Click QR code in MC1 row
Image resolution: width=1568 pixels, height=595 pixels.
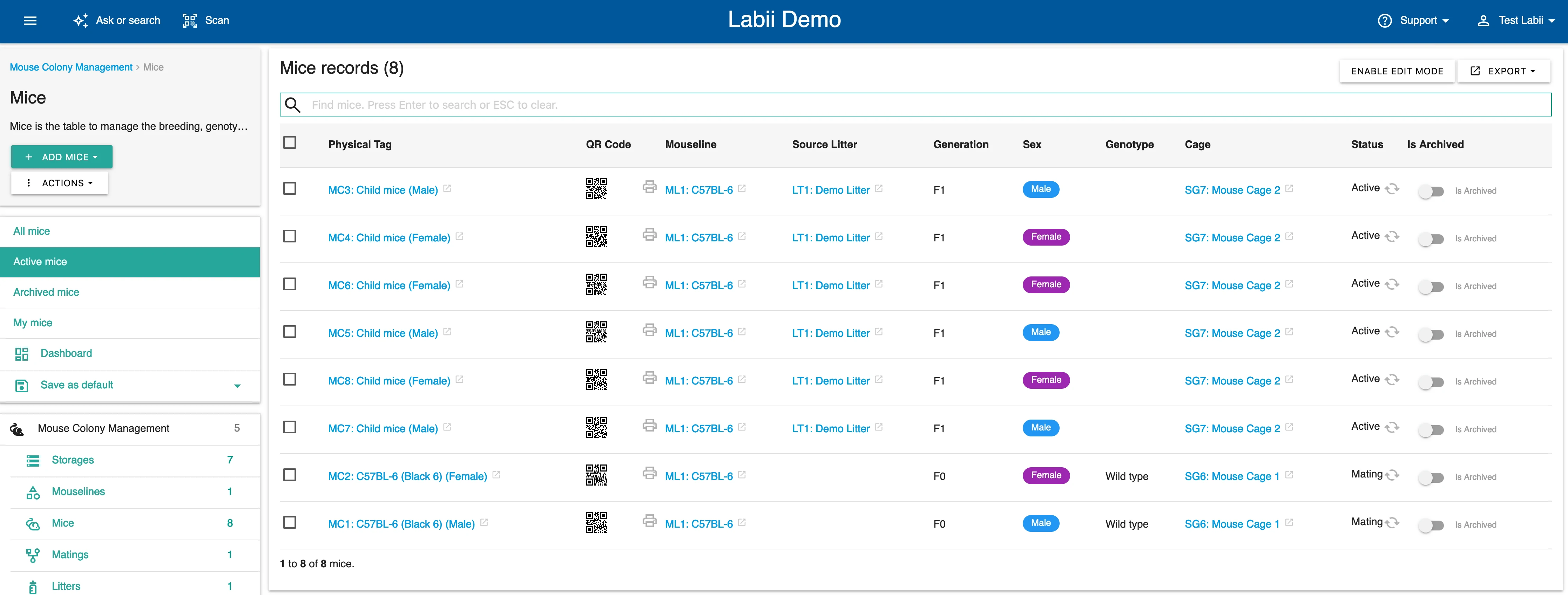tap(596, 522)
